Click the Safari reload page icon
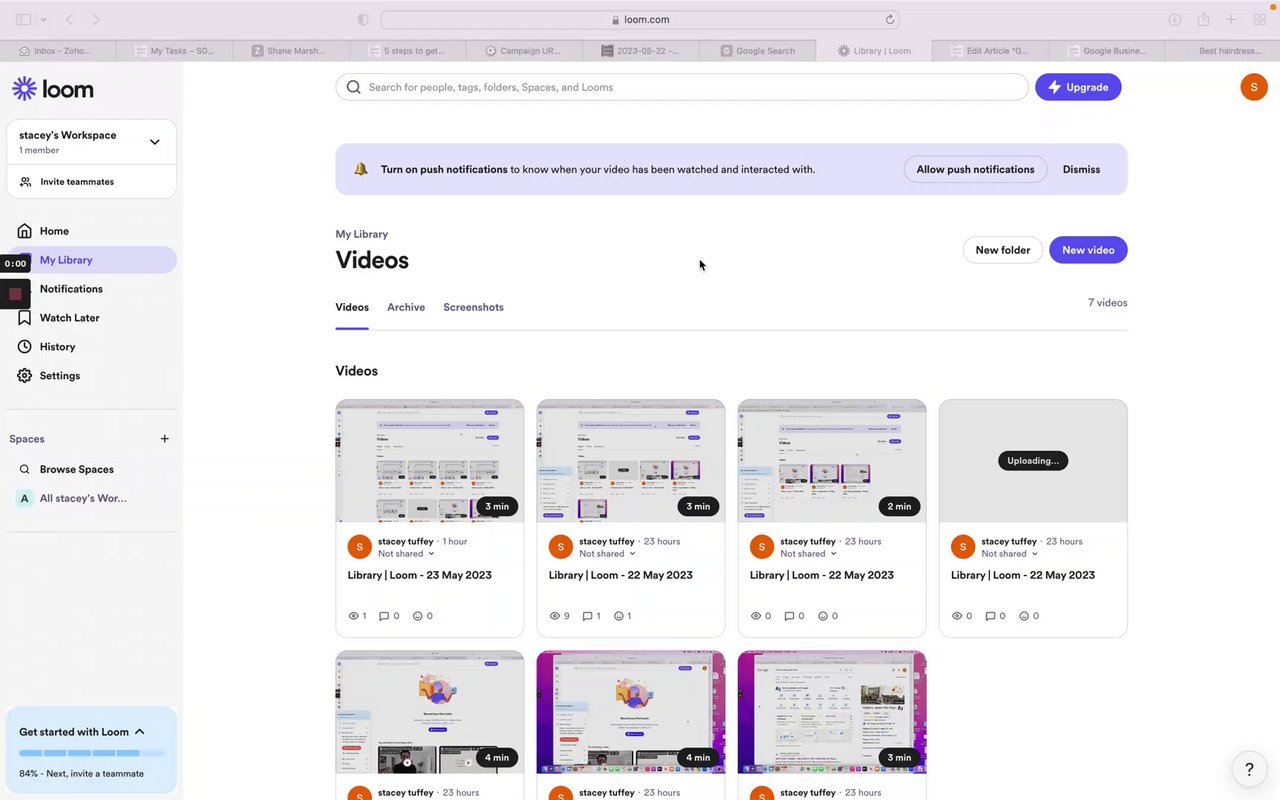Screen dimensions: 1280x800 pos(889,19)
